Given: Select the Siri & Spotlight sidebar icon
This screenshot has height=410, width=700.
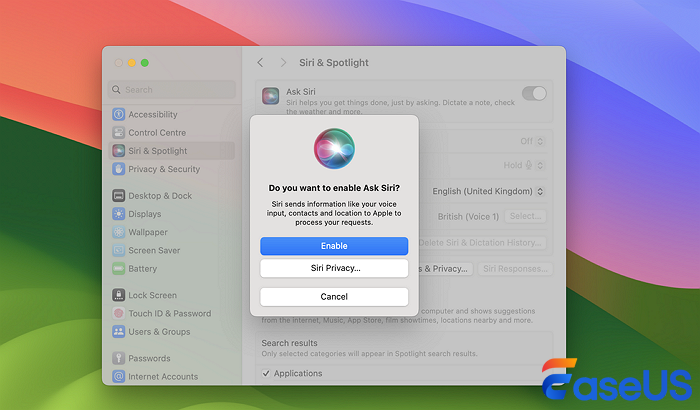Looking at the screenshot, I should (x=118, y=151).
